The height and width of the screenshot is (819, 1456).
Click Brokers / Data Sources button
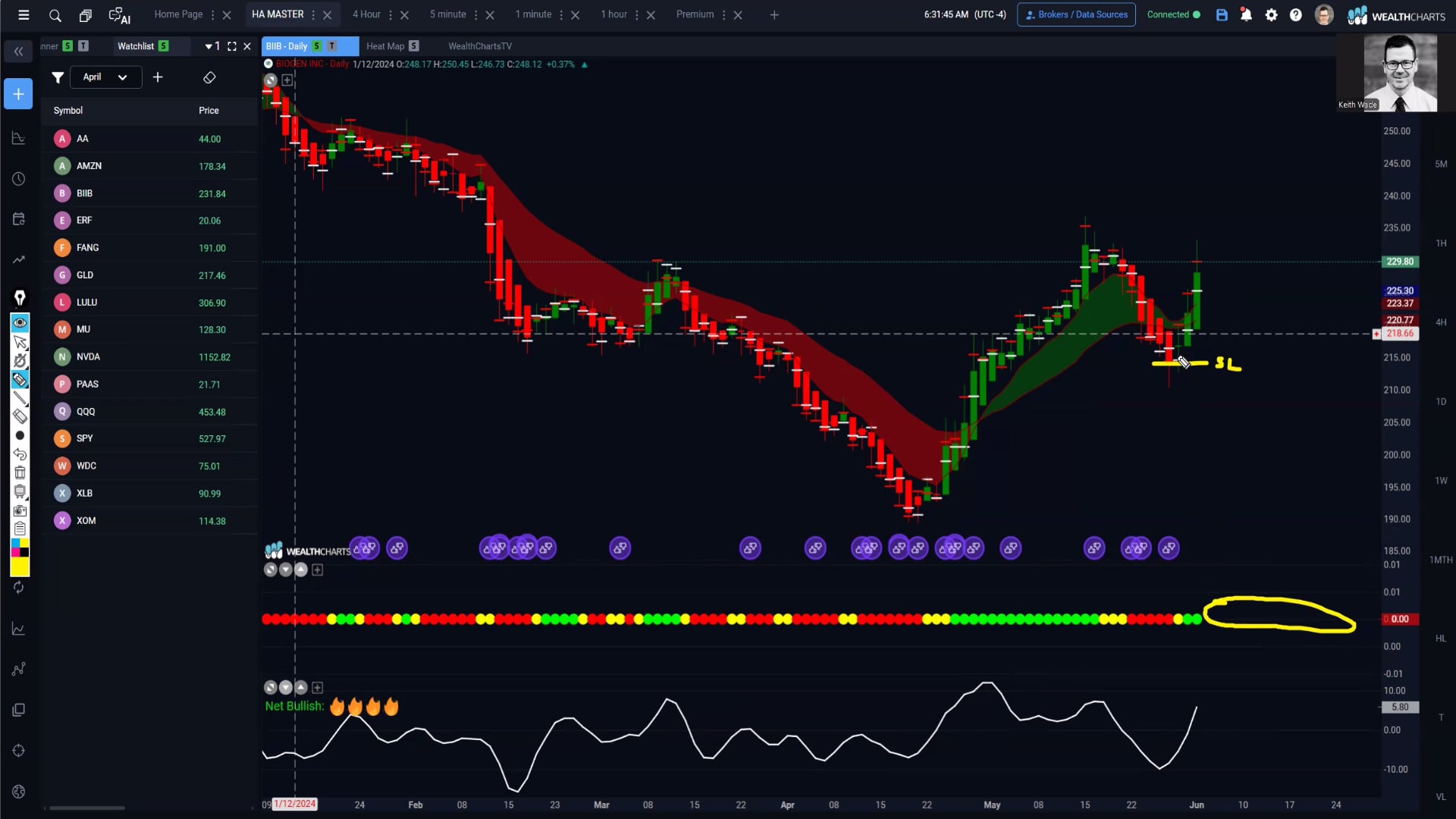pos(1076,14)
